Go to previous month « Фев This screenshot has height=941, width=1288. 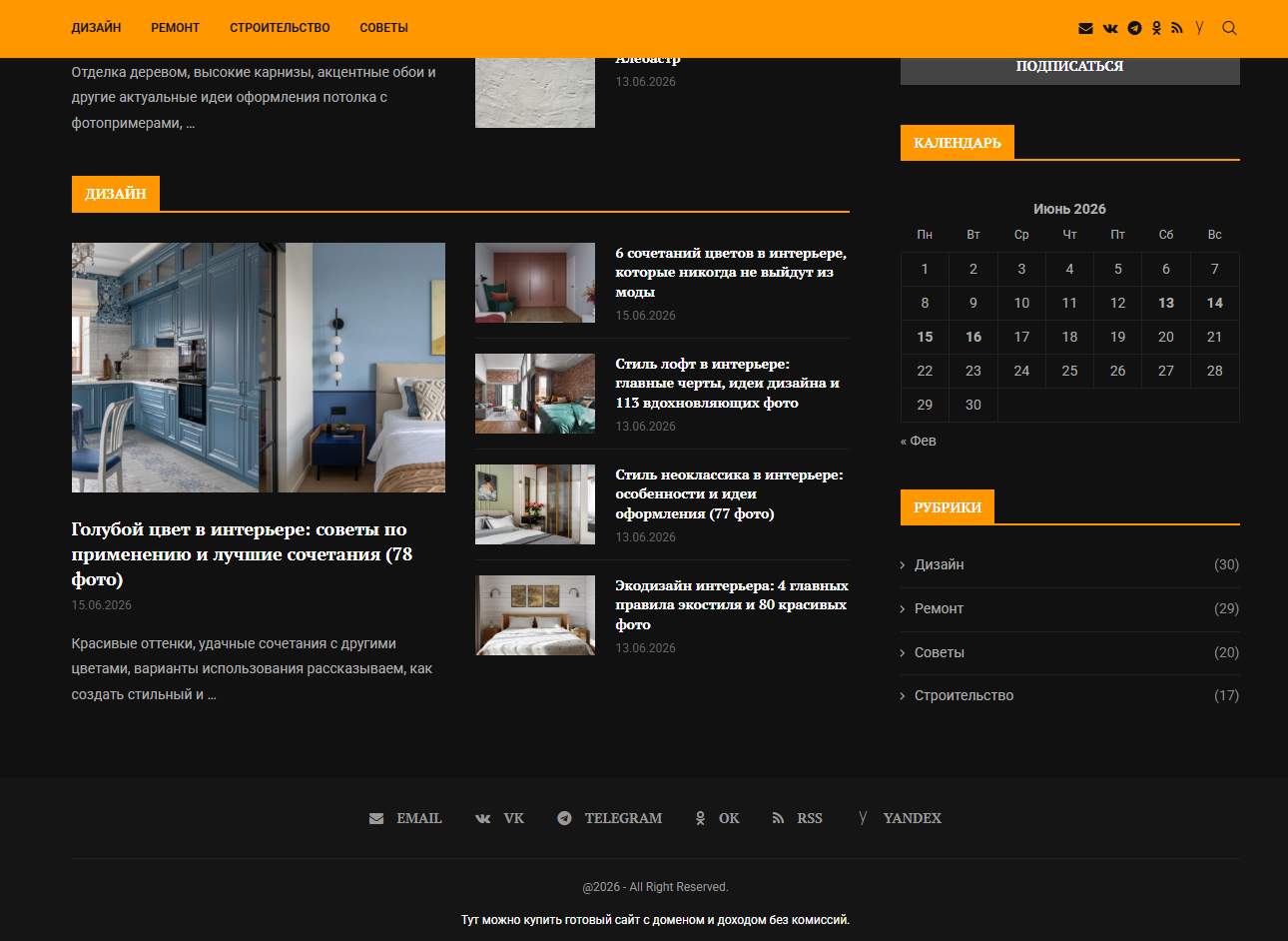pos(919,441)
